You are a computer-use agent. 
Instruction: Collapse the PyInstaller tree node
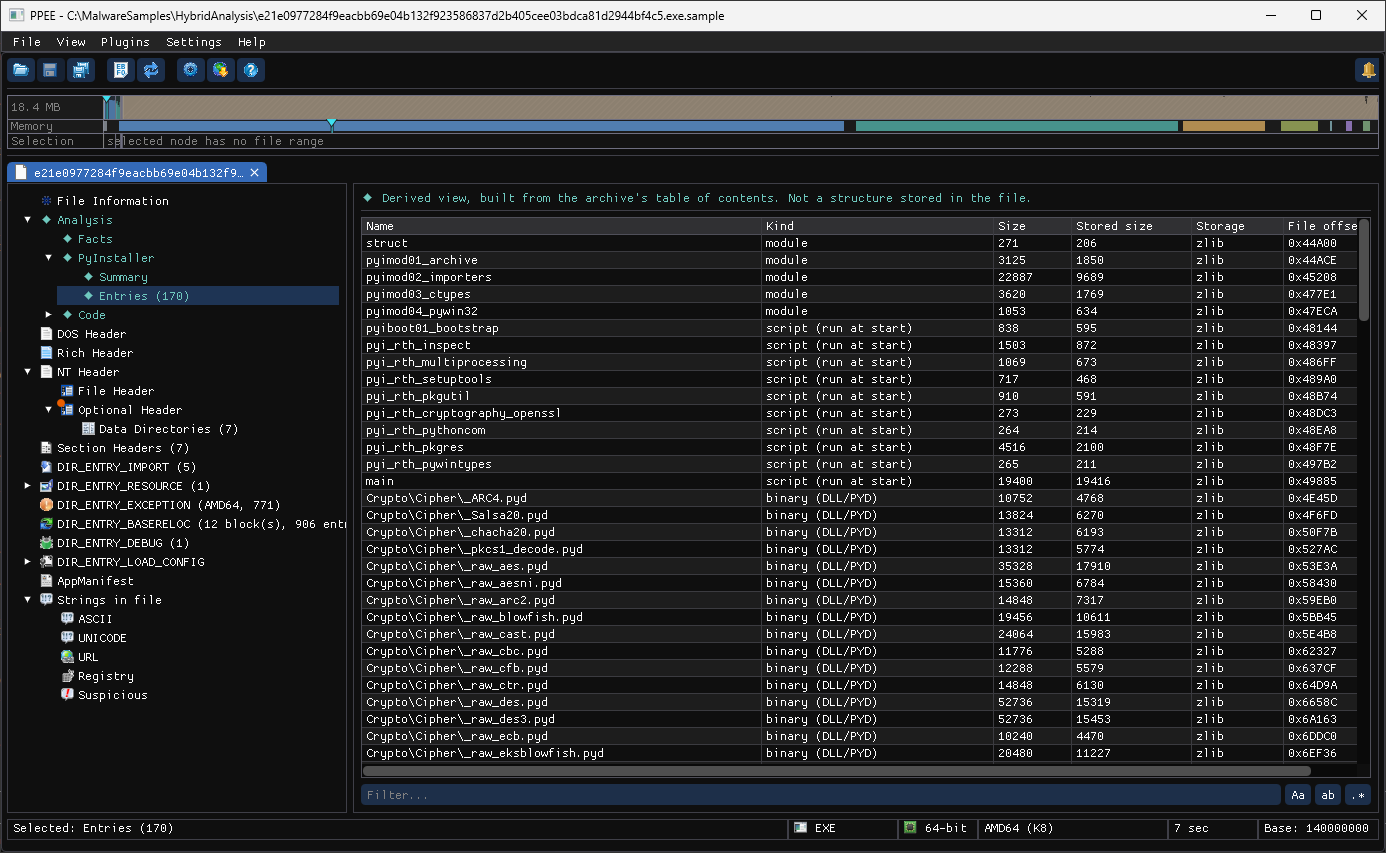(49, 258)
